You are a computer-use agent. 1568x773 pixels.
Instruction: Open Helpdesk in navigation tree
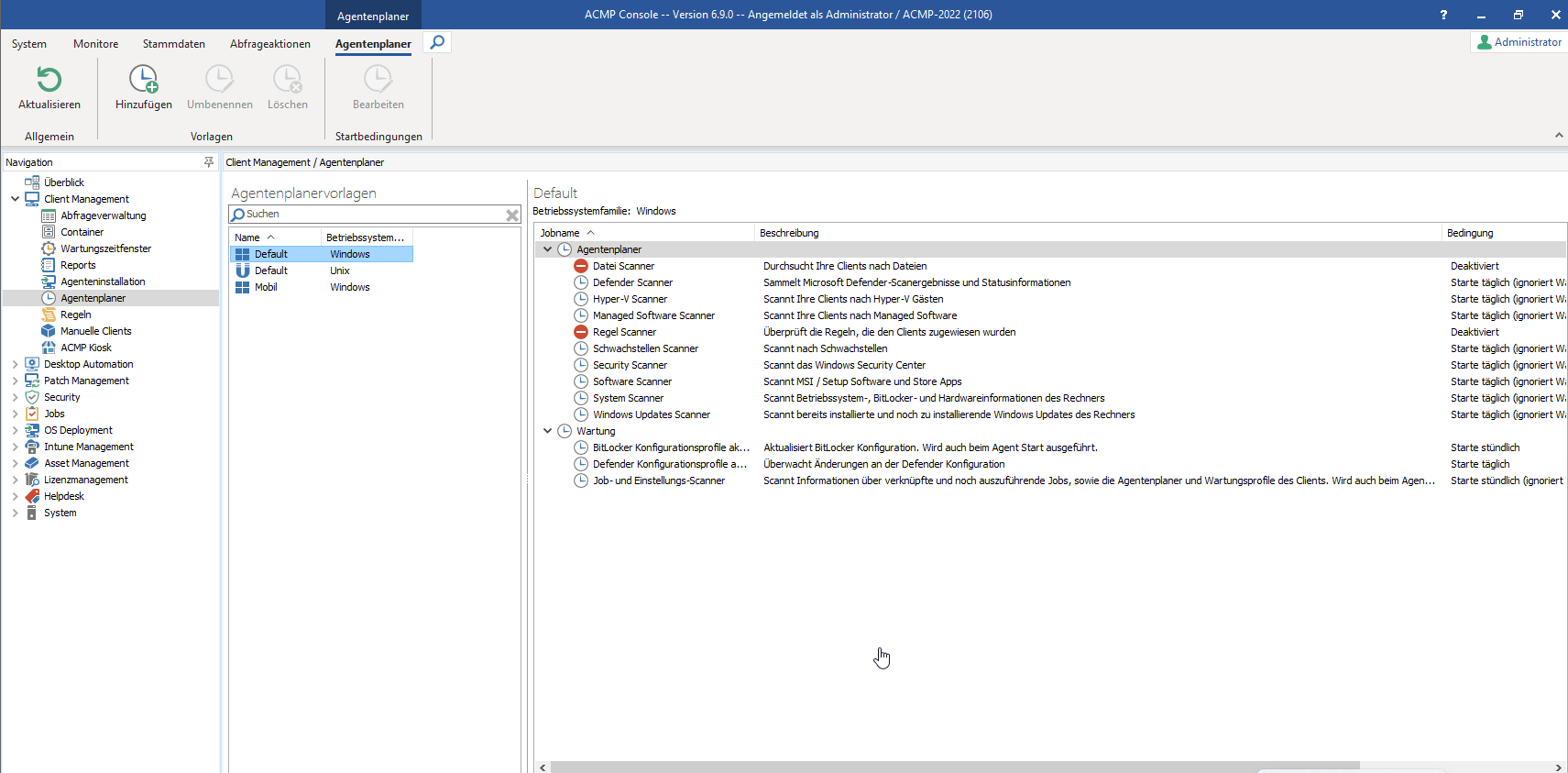click(63, 496)
